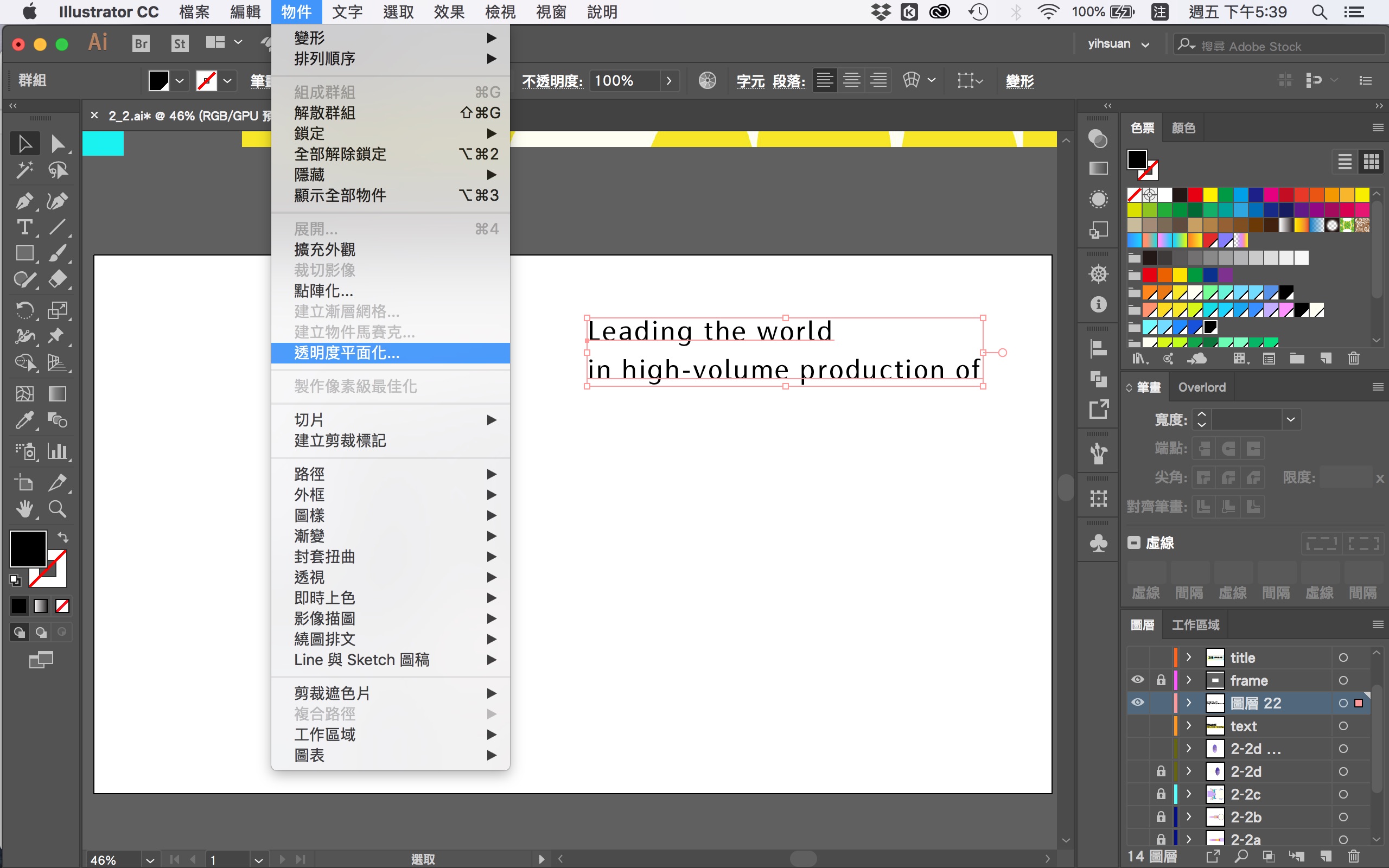Select the Pen tool
The height and width of the screenshot is (868, 1389).
(x=23, y=201)
